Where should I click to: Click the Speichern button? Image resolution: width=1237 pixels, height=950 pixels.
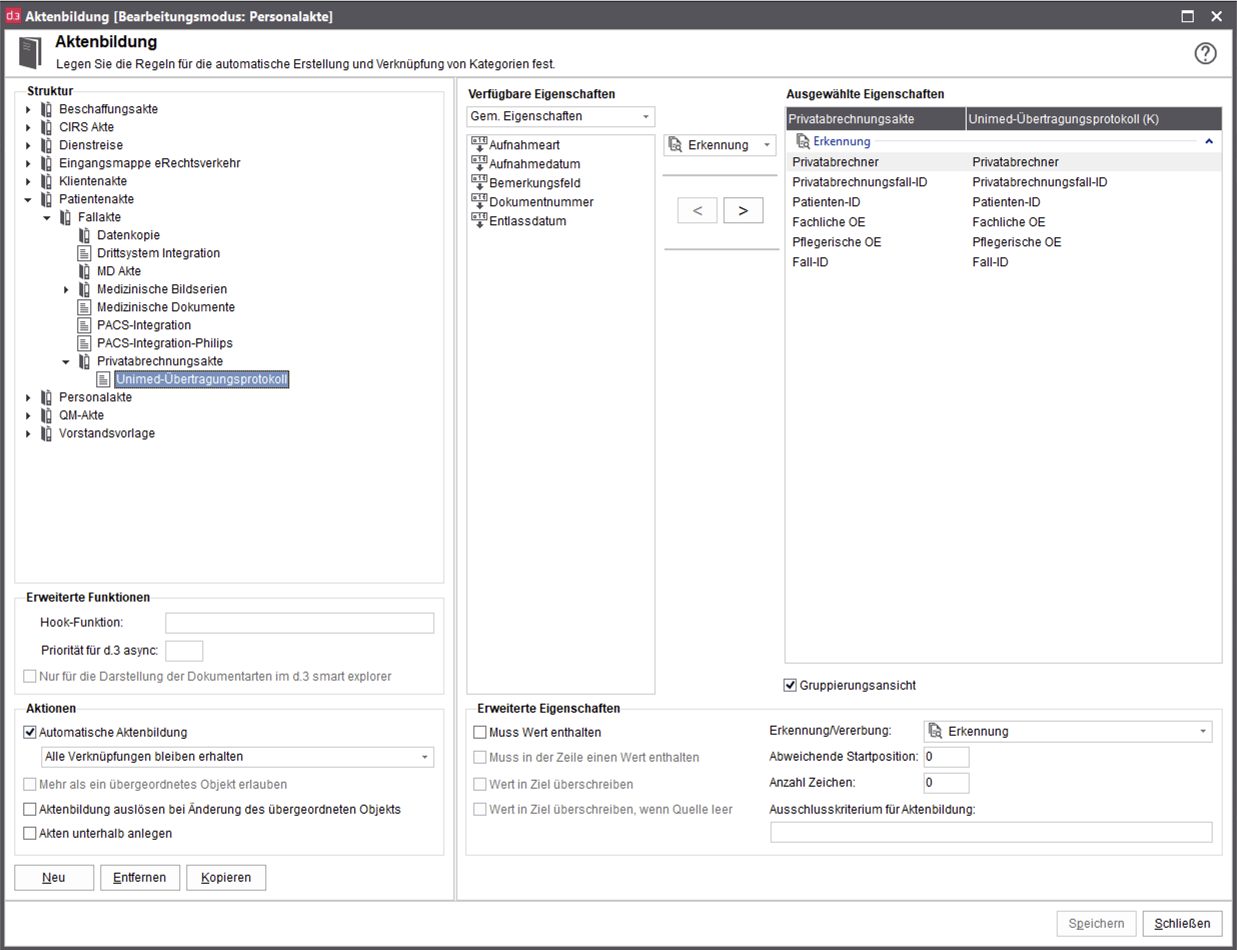[1096, 923]
